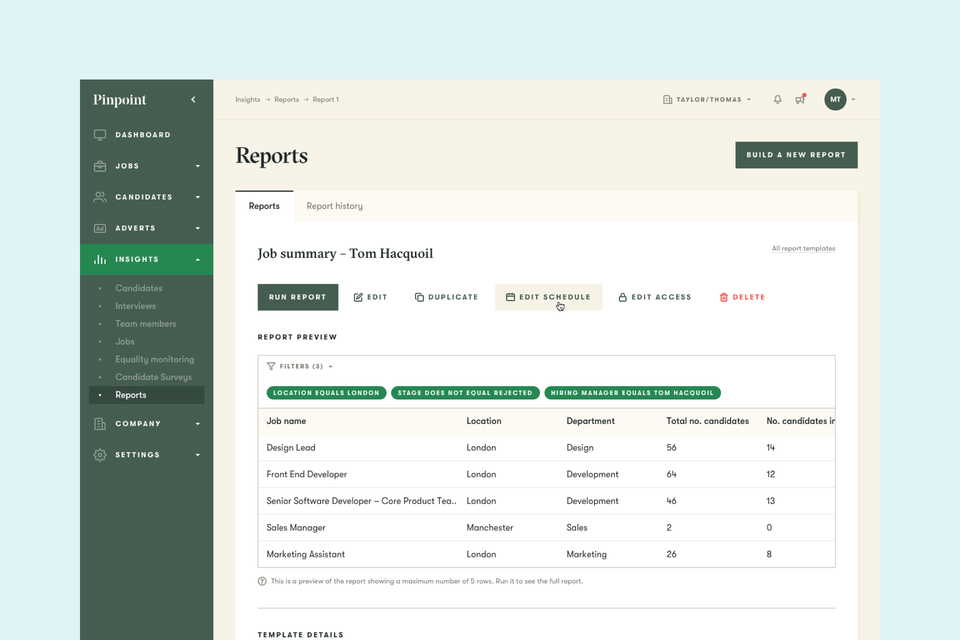Viewport: 960px width, 640px height.
Task: Click the Hiring manager equals Tom Hacquoil tag
Action: pyautogui.click(x=632, y=393)
